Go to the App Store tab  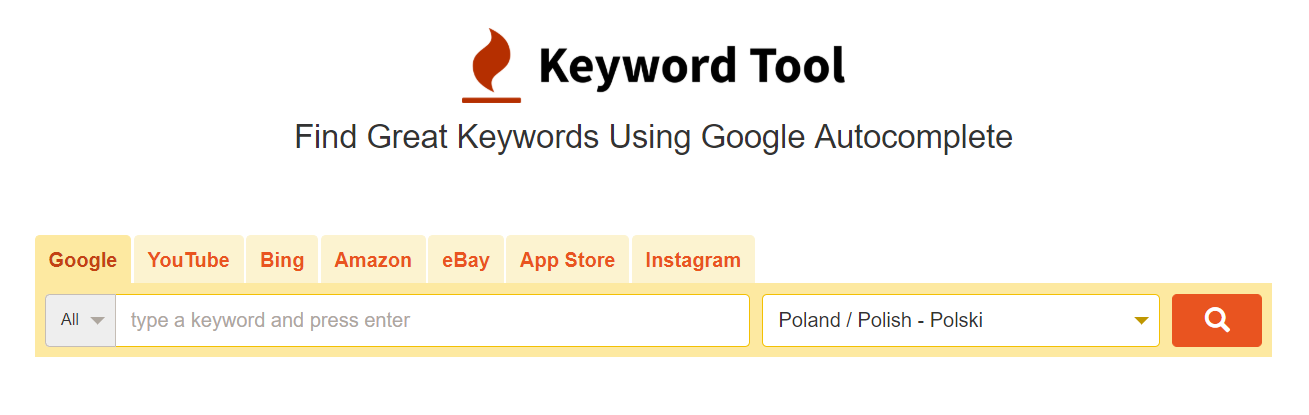[567, 260]
